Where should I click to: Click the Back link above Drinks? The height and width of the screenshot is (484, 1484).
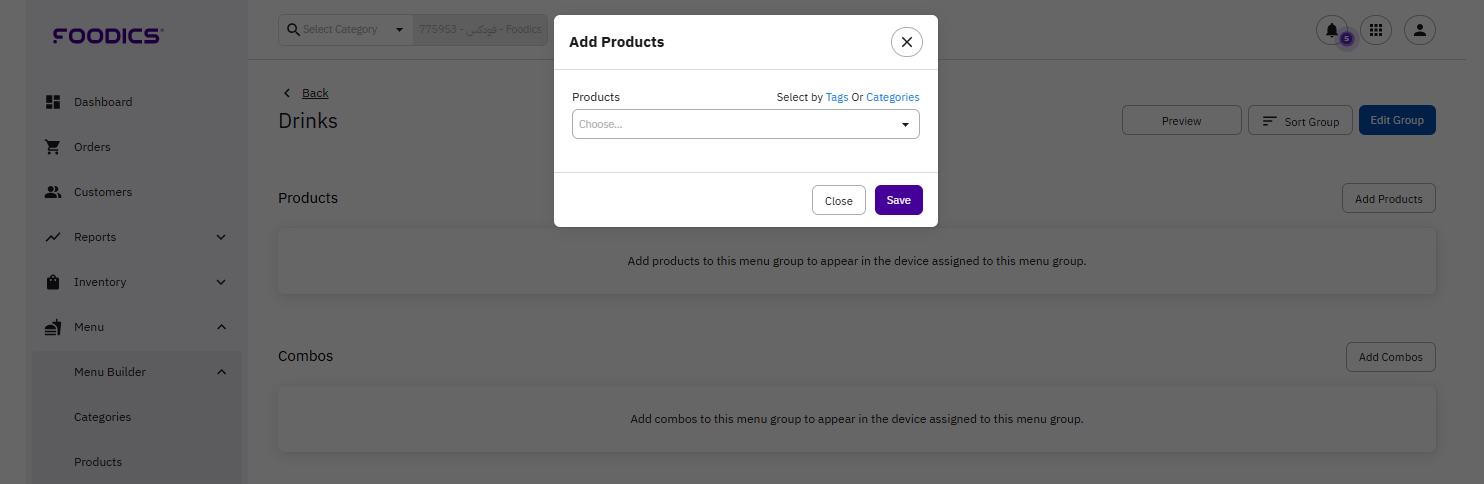click(x=315, y=93)
